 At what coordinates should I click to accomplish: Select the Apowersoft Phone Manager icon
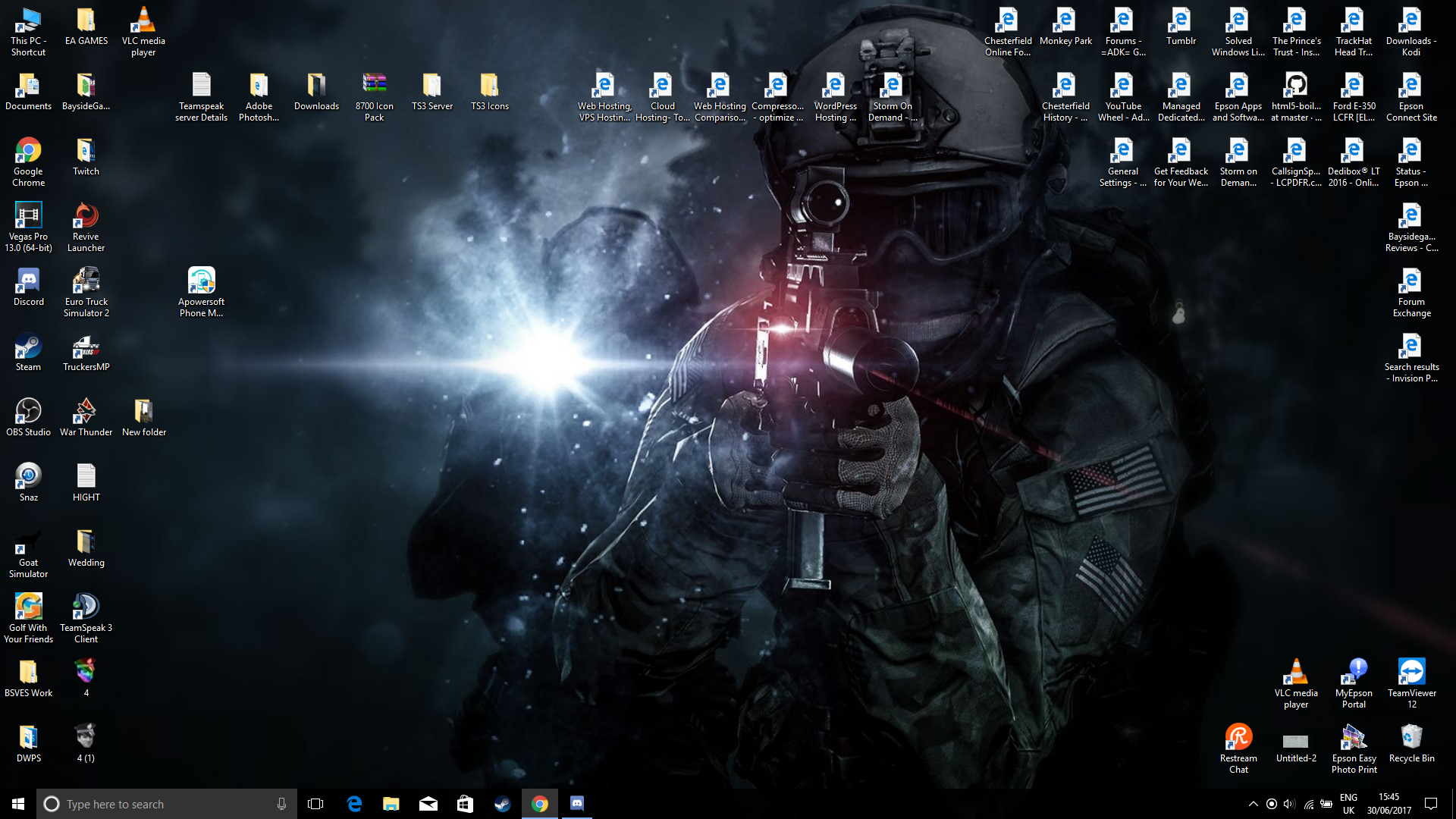point(201,292)
